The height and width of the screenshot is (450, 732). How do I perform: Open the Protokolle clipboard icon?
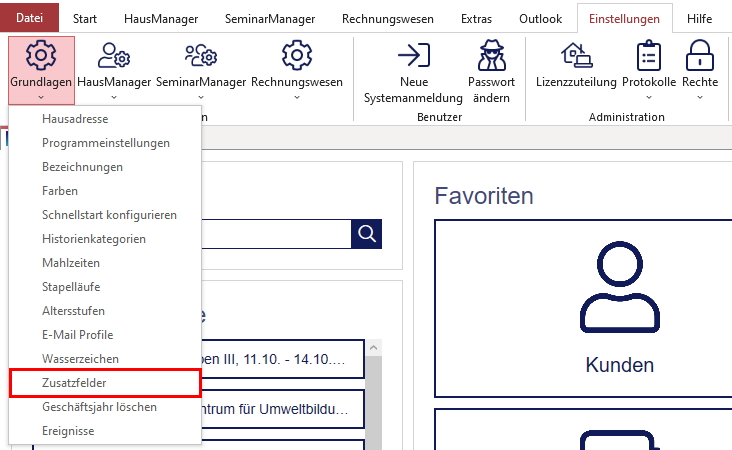[649, 56]
